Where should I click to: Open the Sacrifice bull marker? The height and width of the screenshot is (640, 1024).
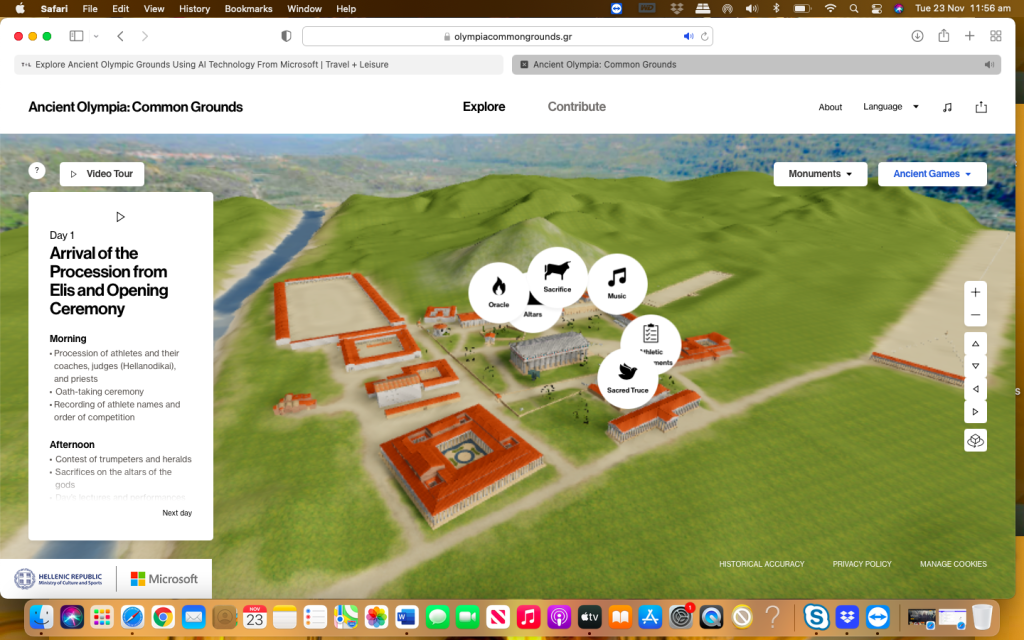point(557,277)
